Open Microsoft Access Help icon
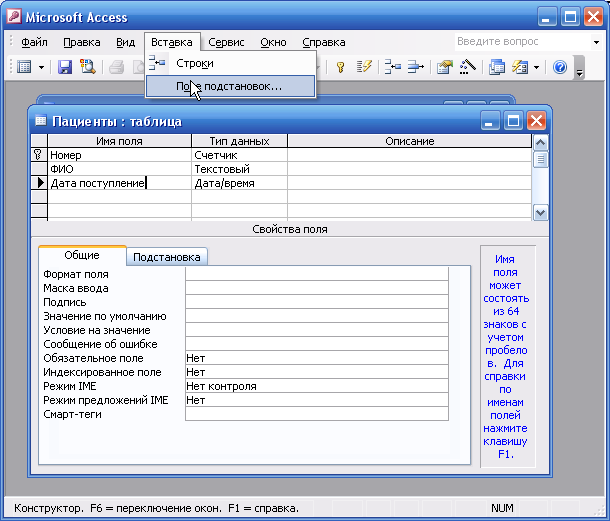 560,67
